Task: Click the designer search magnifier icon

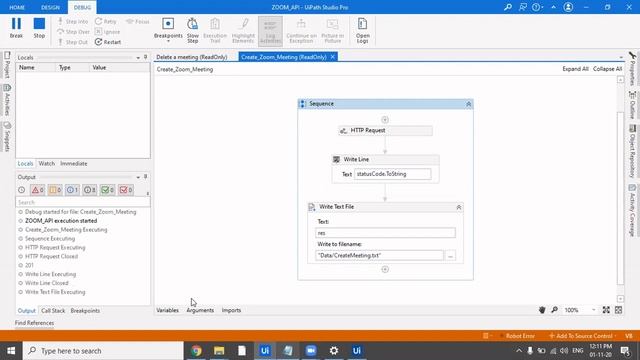Action: coord(555,310)
